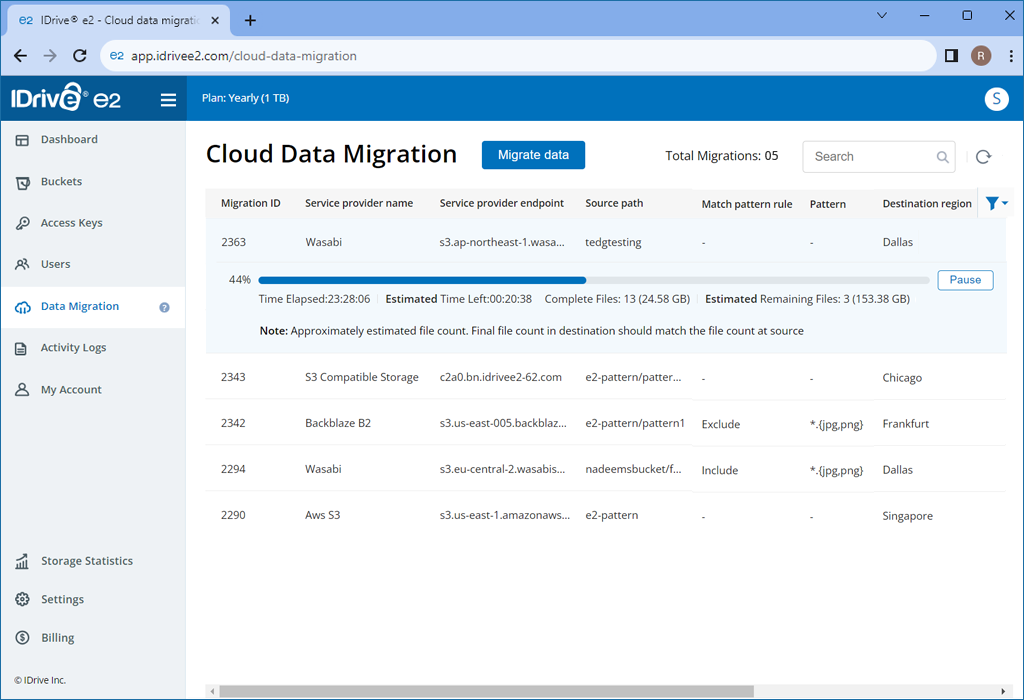Click the scrollbar right arrow
1024x700 pixels.
coord(1002,691)
